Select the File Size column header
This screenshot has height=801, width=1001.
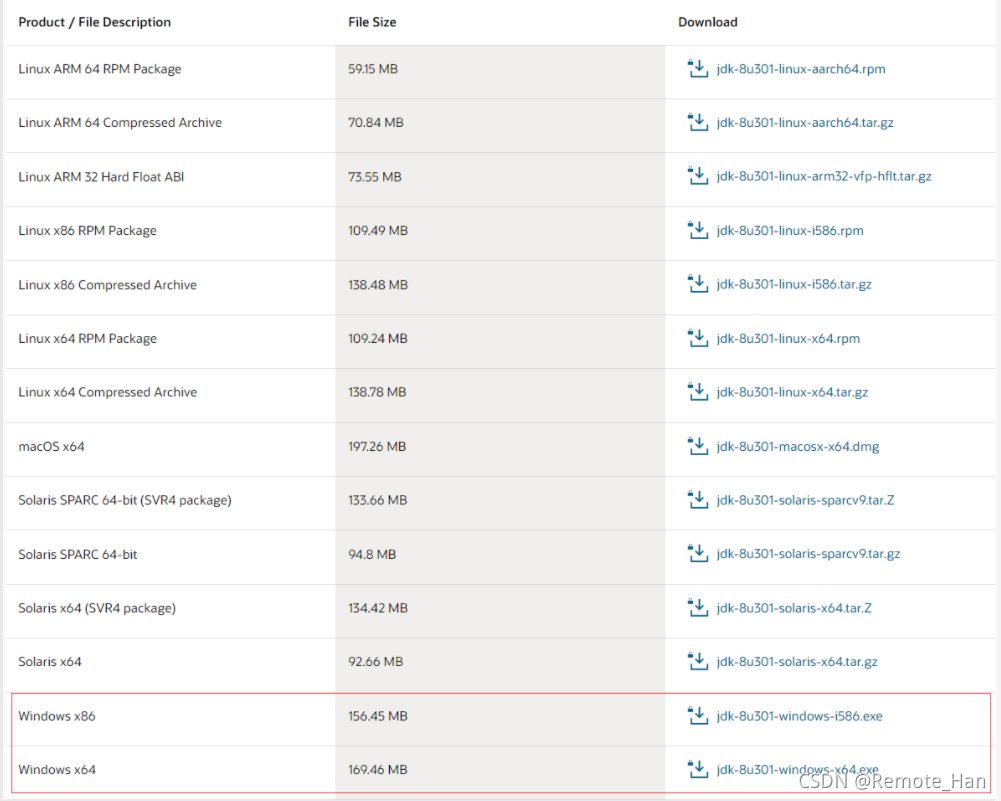[x=372, y=22]
